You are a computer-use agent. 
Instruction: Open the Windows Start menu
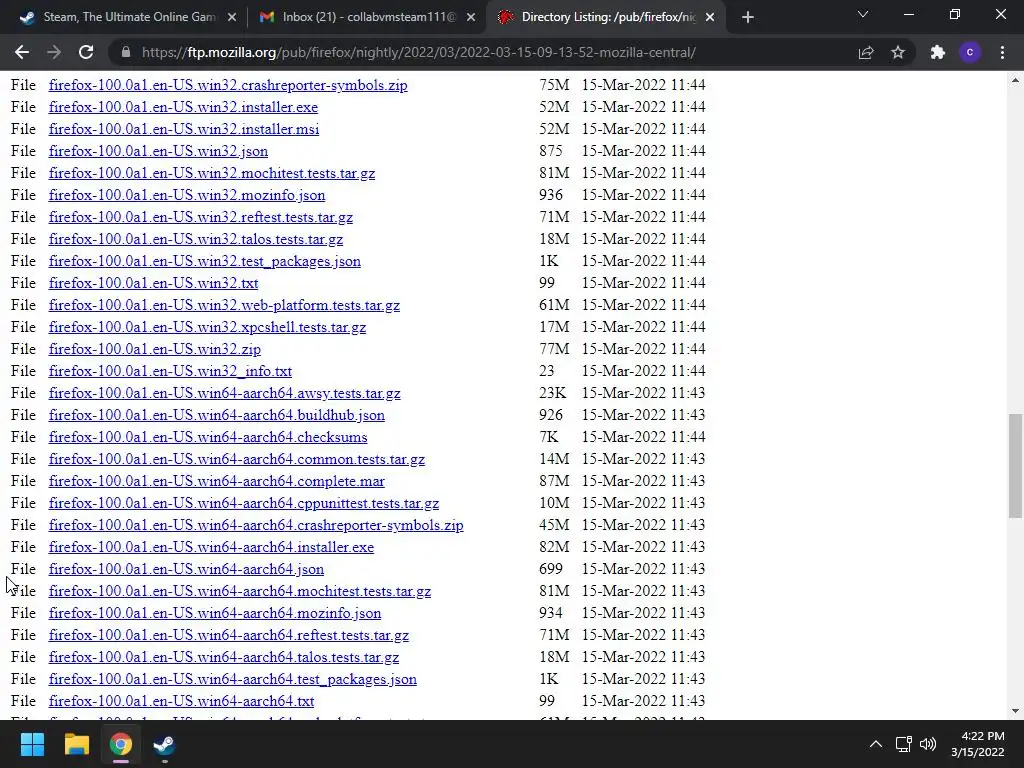(32, 744)
